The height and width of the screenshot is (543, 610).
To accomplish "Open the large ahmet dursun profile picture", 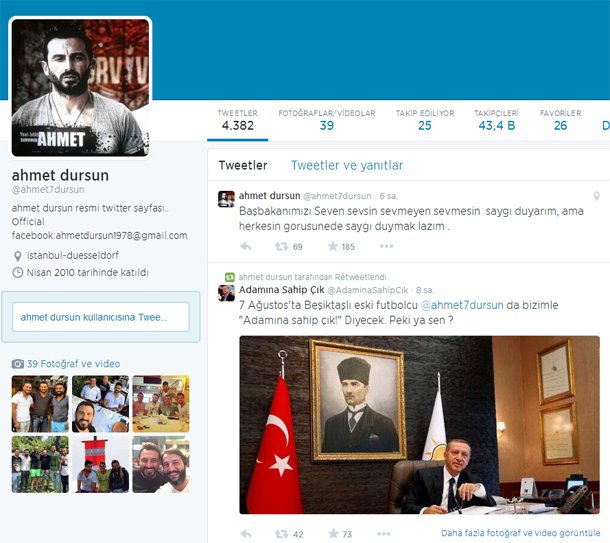I will [81, 87].
